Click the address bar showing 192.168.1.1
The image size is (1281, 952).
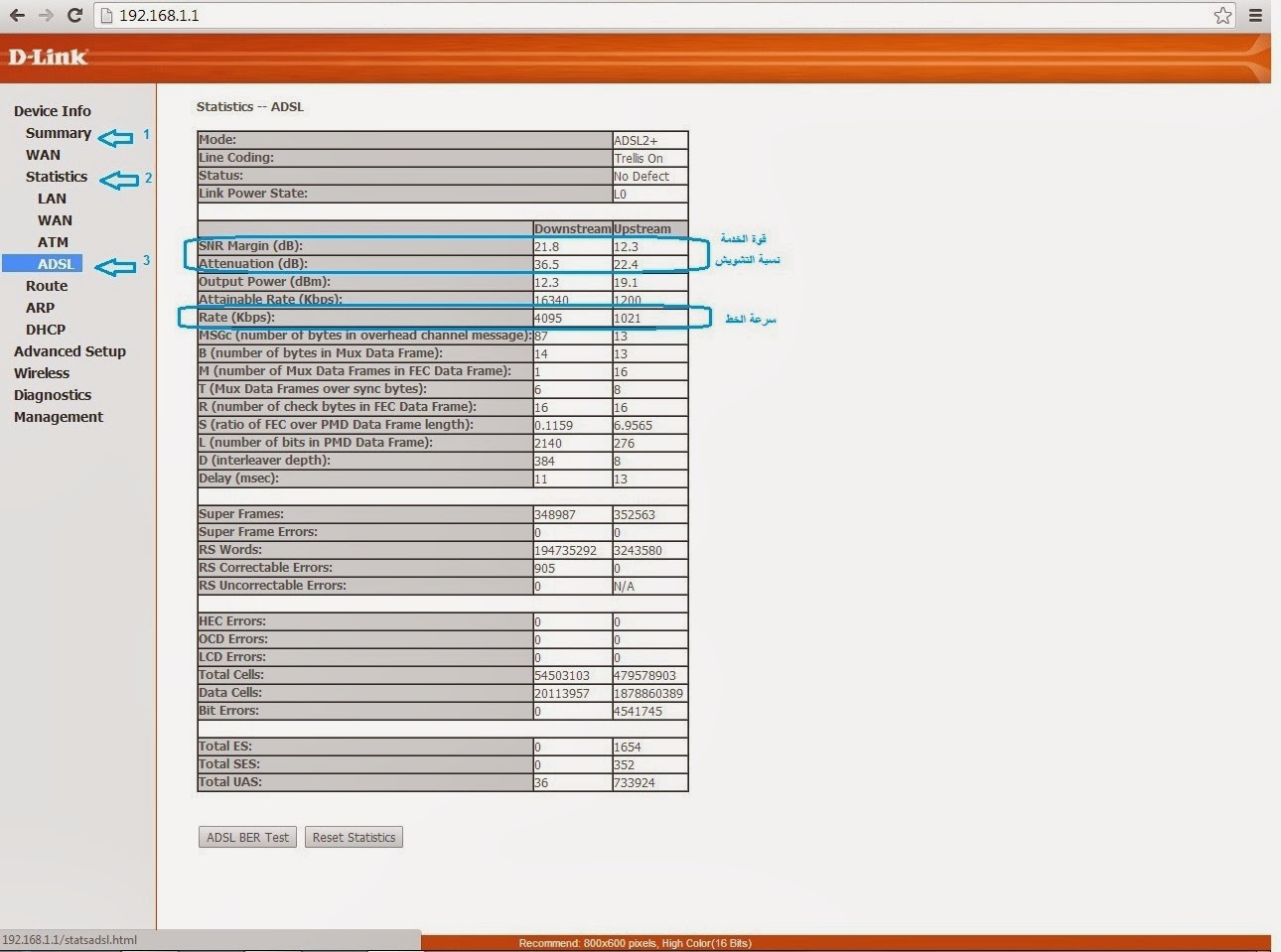tap(596, 15)
